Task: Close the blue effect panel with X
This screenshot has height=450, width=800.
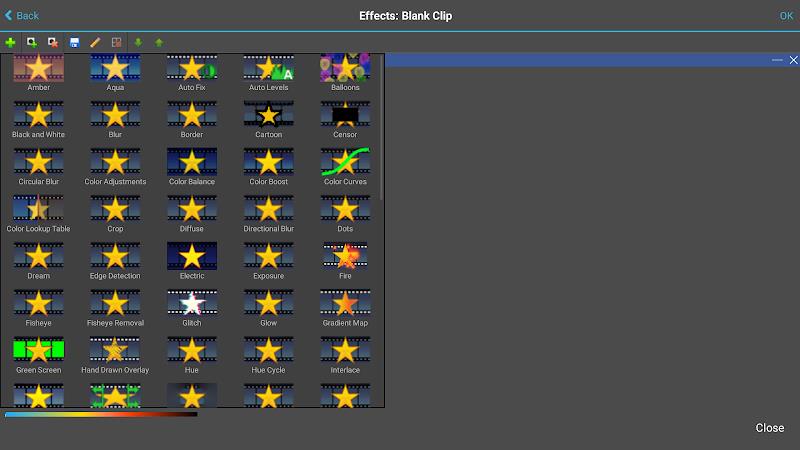Action: [x=793, y=60]
